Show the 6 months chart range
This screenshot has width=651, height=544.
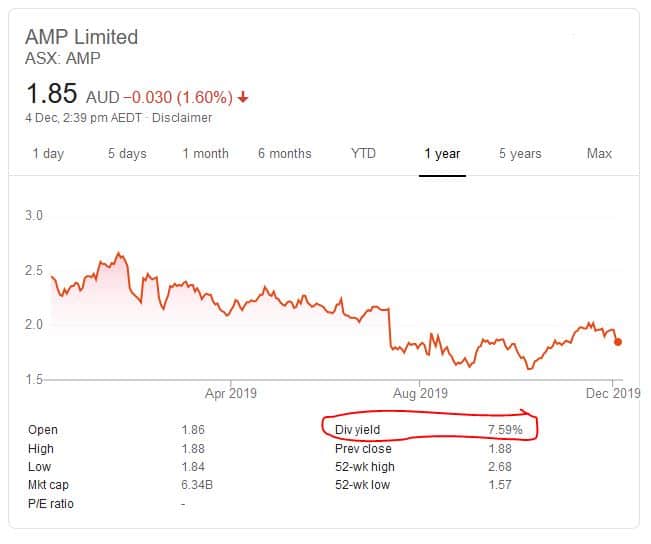tap(284, 154)
